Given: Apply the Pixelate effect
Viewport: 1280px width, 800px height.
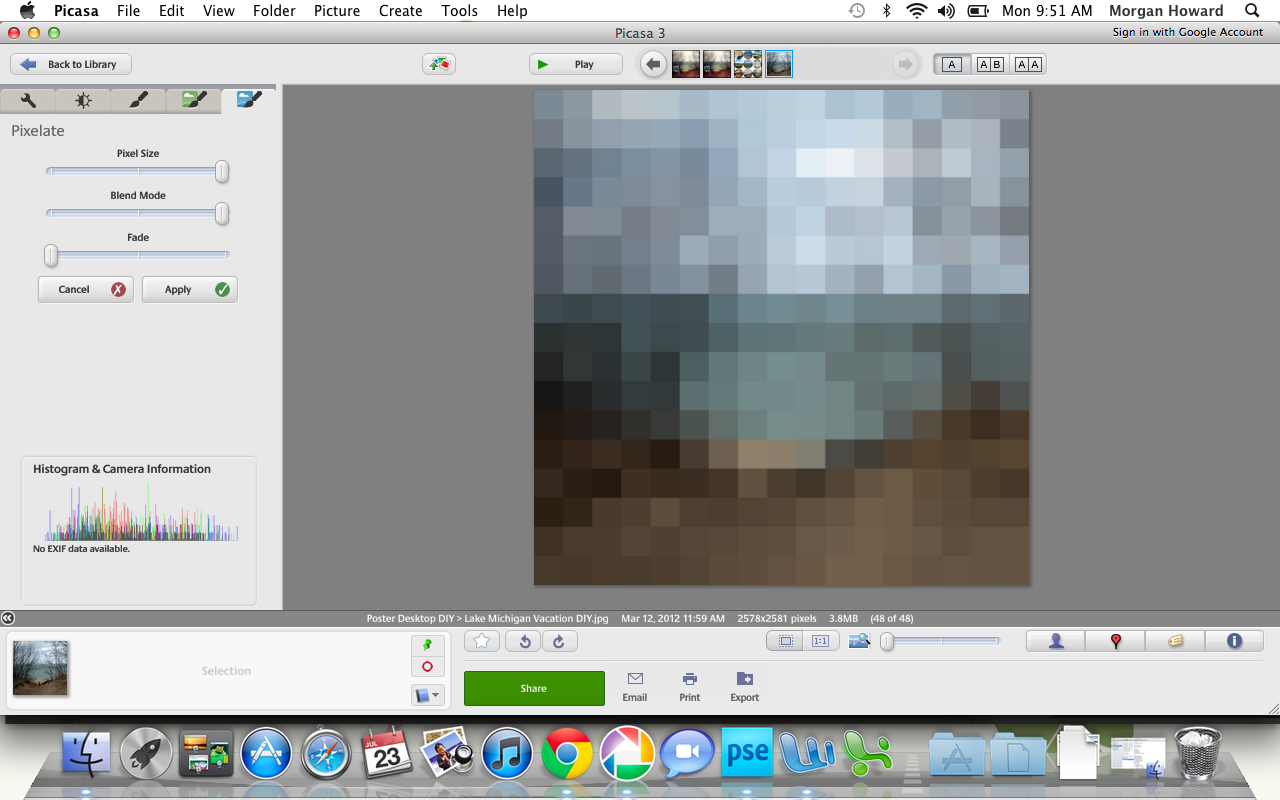Looking at the screenshot, I should (x=189, y=289).
